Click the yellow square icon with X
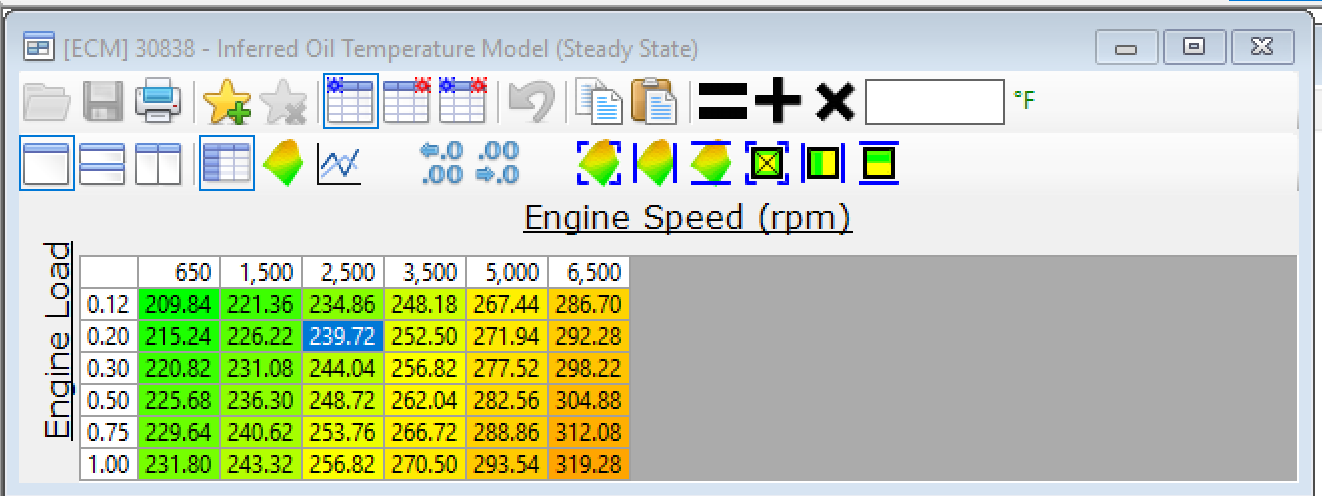Viewport: 1322px width, 496px height. 768,163
